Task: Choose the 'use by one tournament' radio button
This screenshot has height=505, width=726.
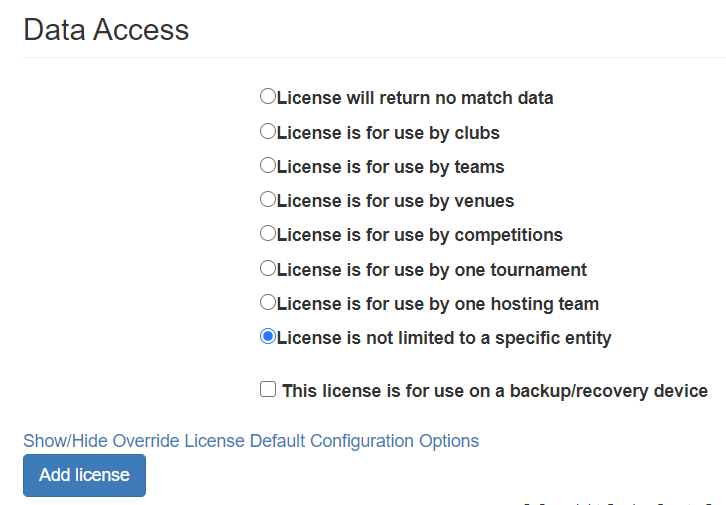Action: coord(267,268)
